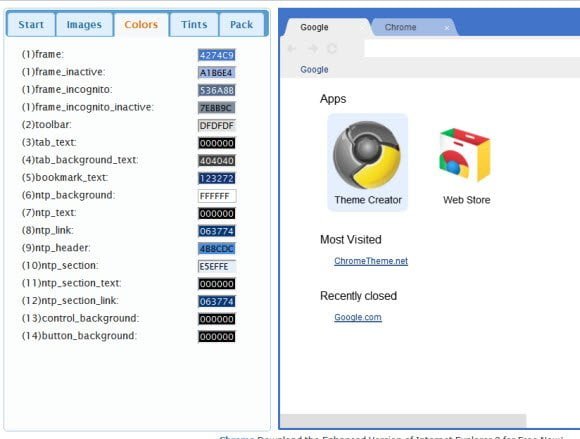Click the ntp_section_text color swatch
Screen dimensions: 580x439
click(x=217, y=284)
